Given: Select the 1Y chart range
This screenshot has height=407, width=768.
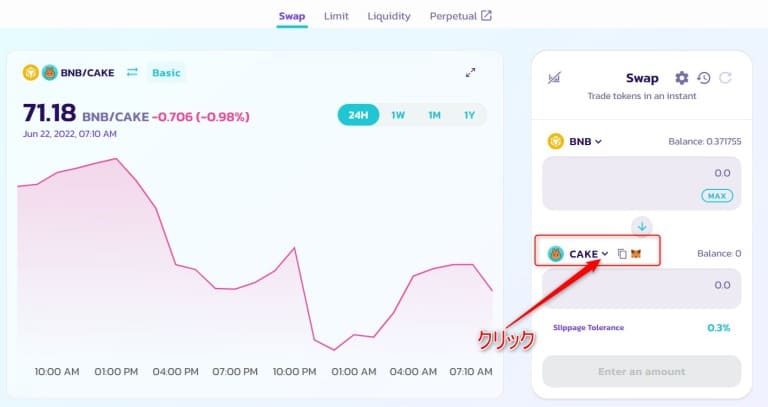Looking at the screenshot, I should click(x=469, y=115).
